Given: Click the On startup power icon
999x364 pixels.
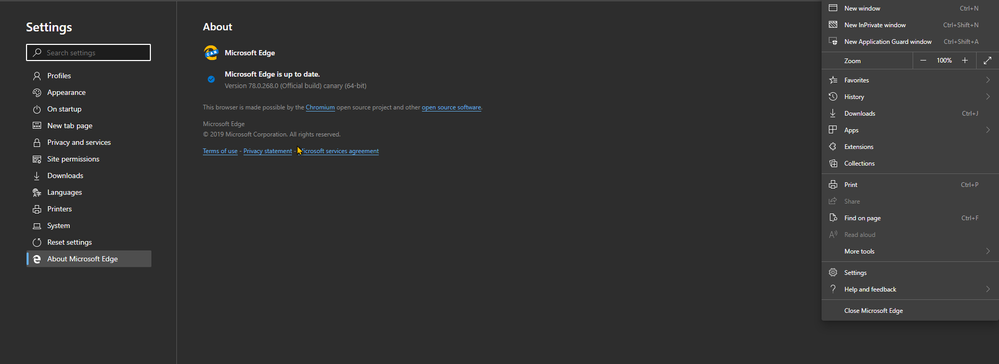Looking at the screenshot, I should (x=36, y=109).
